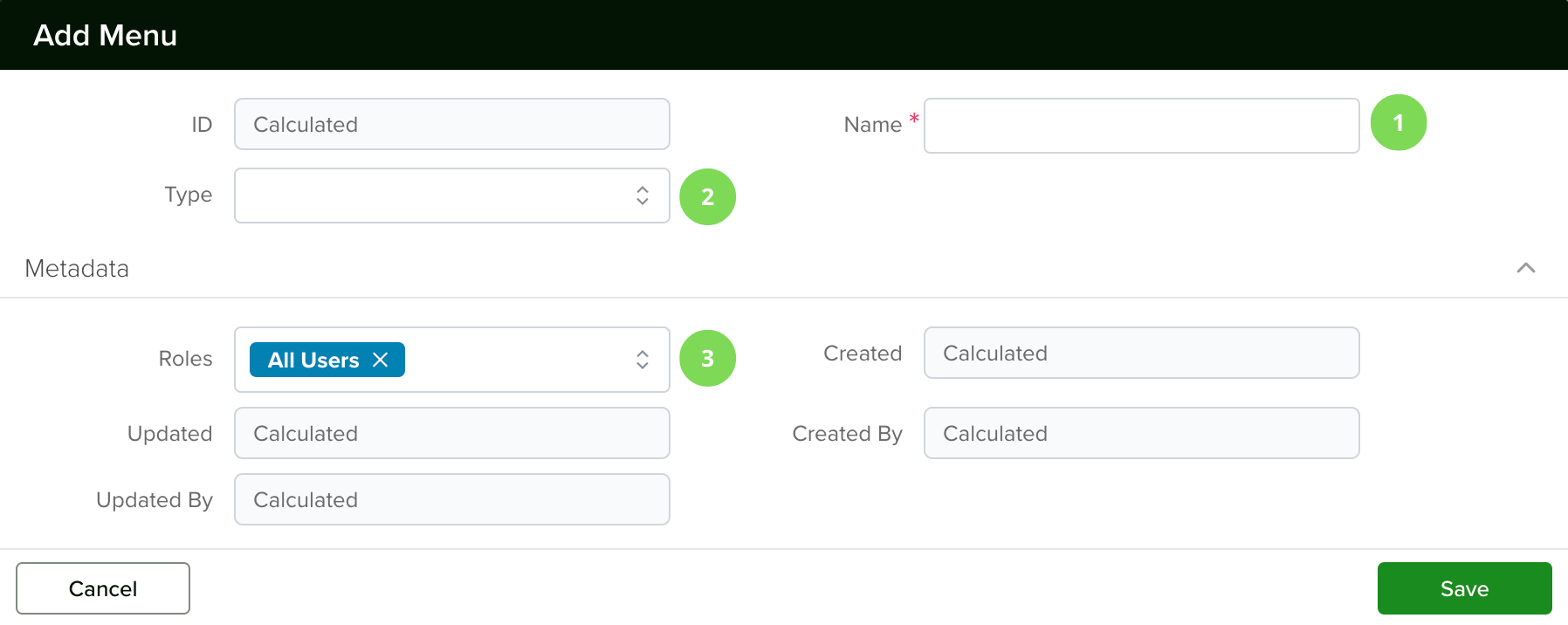This screenshot has height=625, width=1568.
Task: Click the Updated By Calculated field
Action: coord(452,499)
